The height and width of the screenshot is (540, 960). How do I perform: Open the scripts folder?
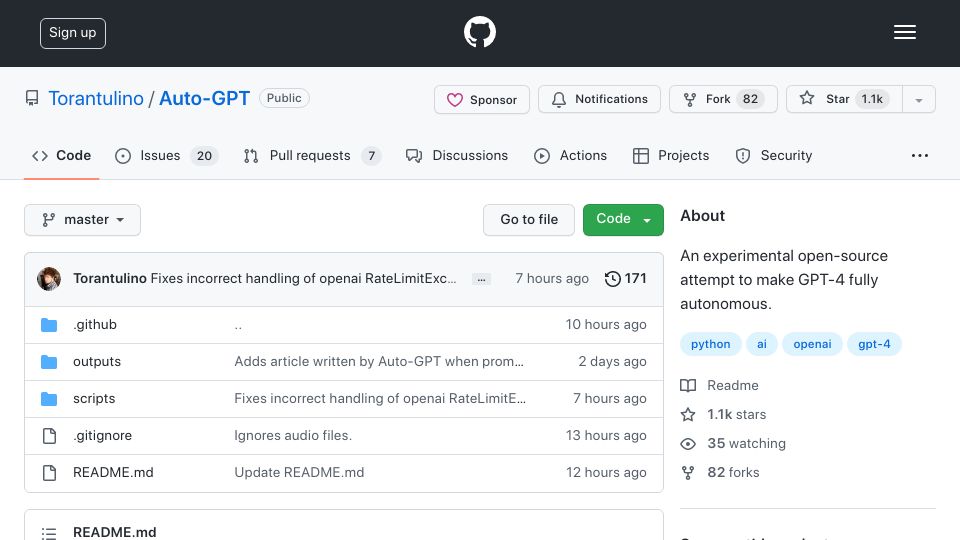click(94, 399)
